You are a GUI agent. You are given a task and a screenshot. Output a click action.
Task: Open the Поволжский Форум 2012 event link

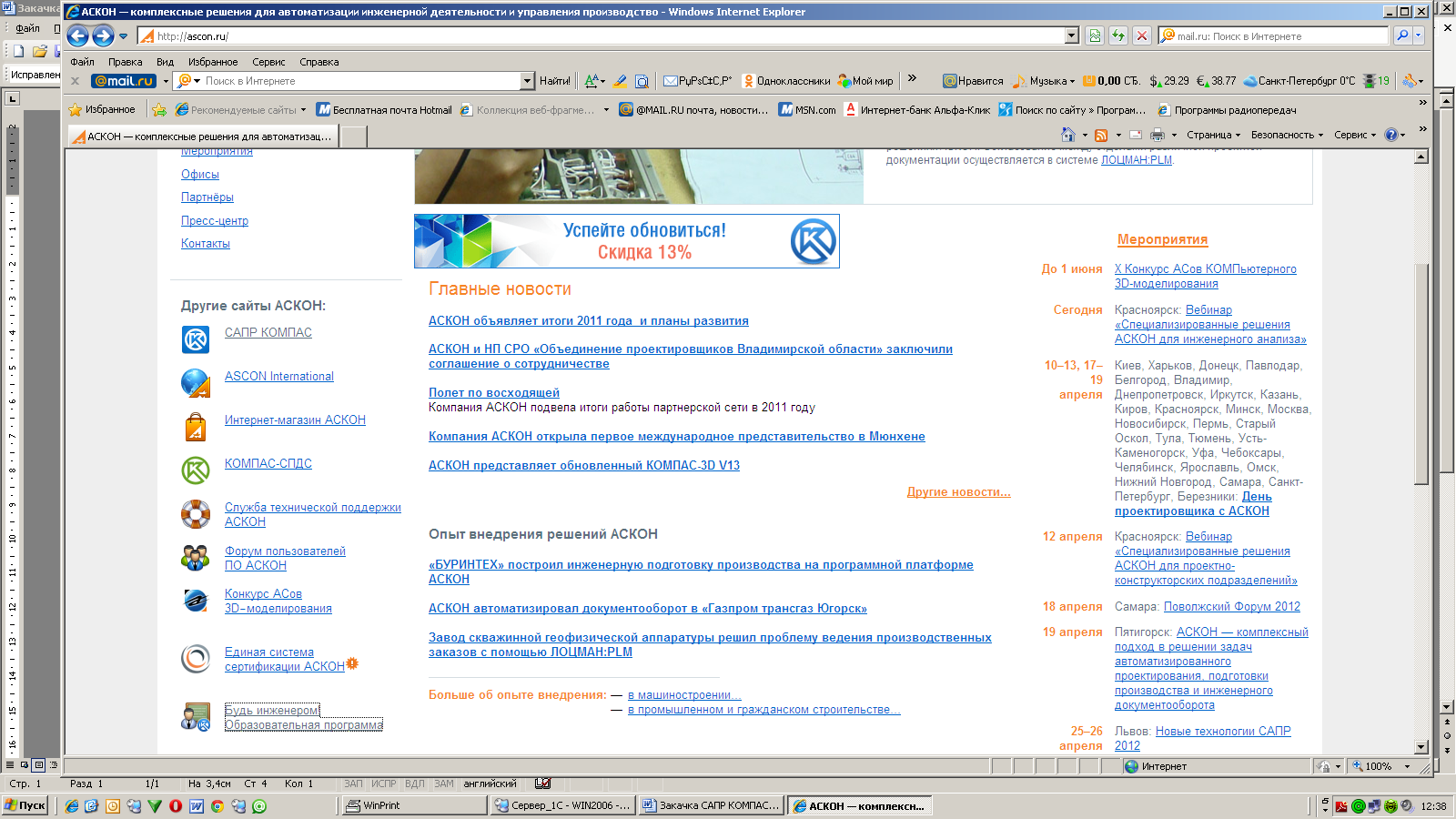(x=1232, y=607)
